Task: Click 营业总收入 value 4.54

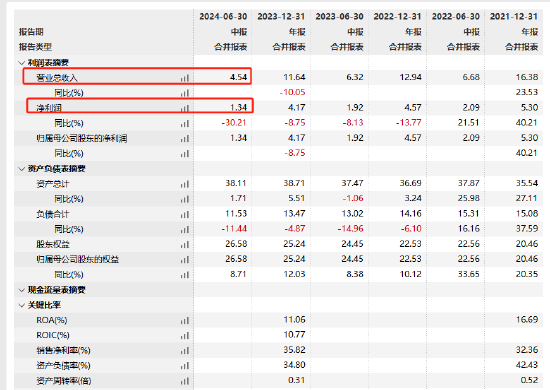Action: tap(239, 77)
